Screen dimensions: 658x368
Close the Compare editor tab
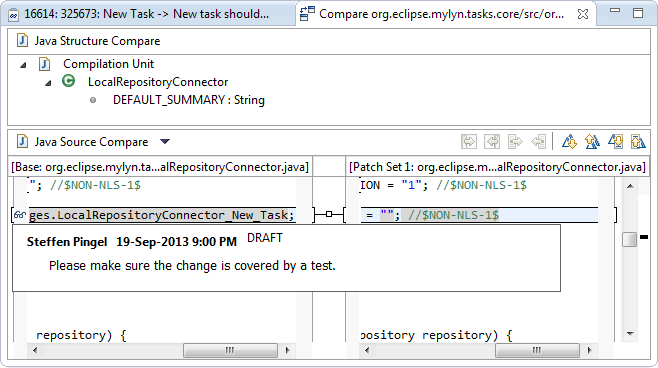coord(582,14)
